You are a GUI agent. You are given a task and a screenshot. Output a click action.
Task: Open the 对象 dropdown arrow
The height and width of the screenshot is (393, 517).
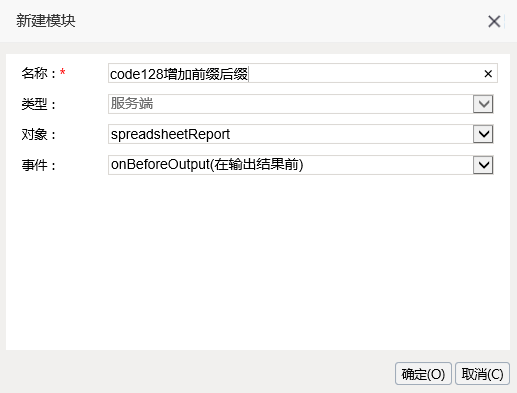(483, 134)
